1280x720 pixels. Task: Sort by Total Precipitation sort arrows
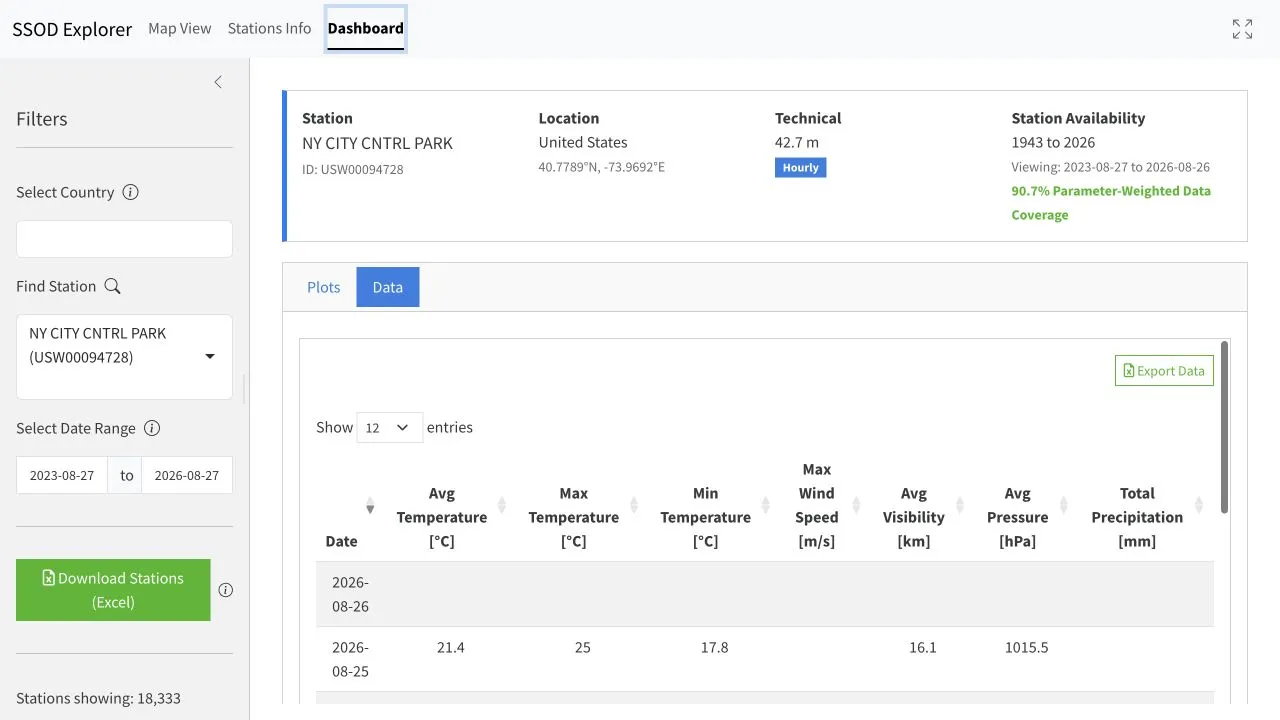point(1199,505)
